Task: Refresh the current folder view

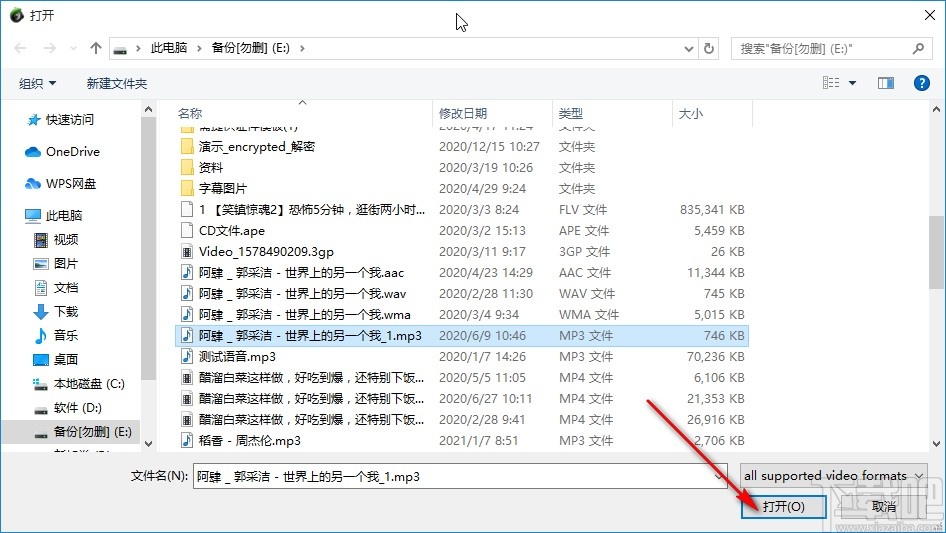Action: (x=710, y=48)
